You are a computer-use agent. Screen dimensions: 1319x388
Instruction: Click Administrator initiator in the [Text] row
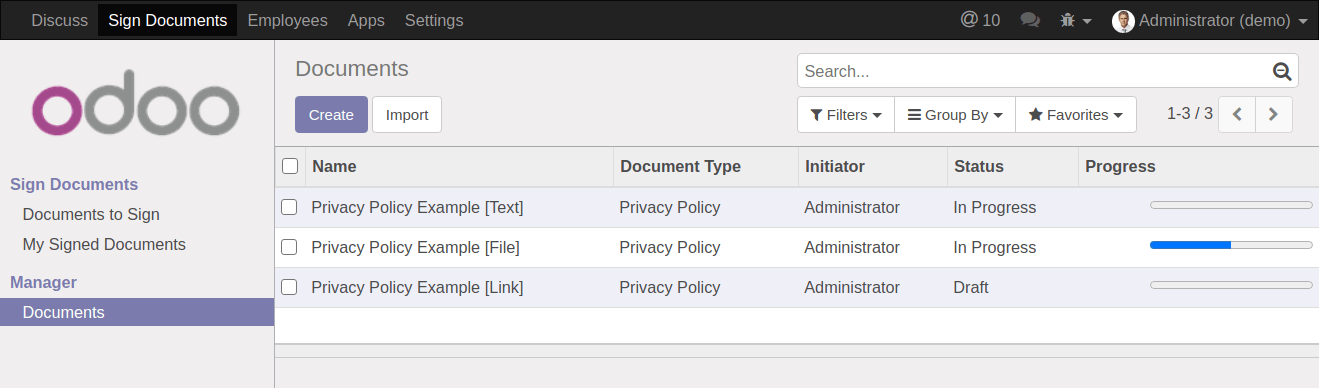[852, 207]
